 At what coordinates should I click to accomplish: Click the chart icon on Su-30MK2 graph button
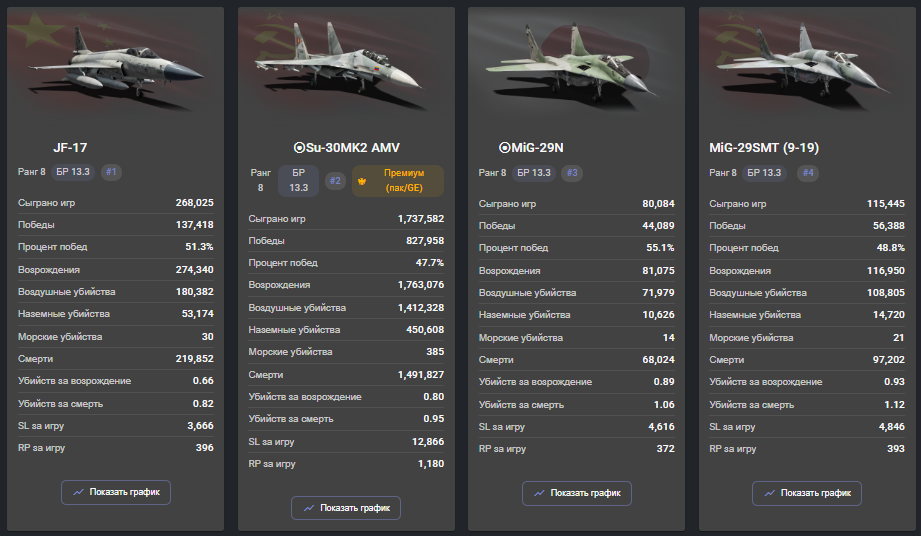308,508
